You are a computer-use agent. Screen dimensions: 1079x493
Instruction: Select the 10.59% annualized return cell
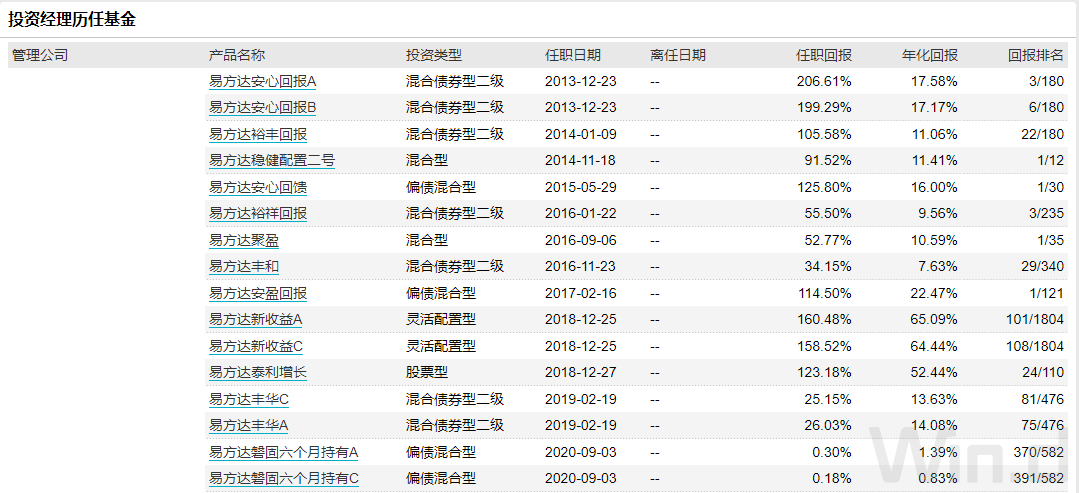coord(933,240)
